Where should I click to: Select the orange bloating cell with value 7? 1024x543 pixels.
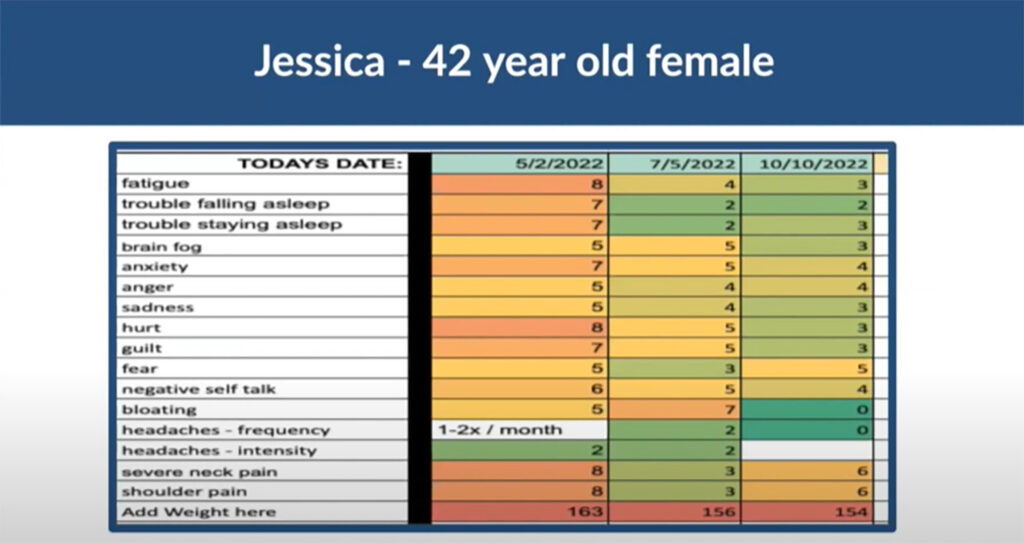[x=675, y=409]
